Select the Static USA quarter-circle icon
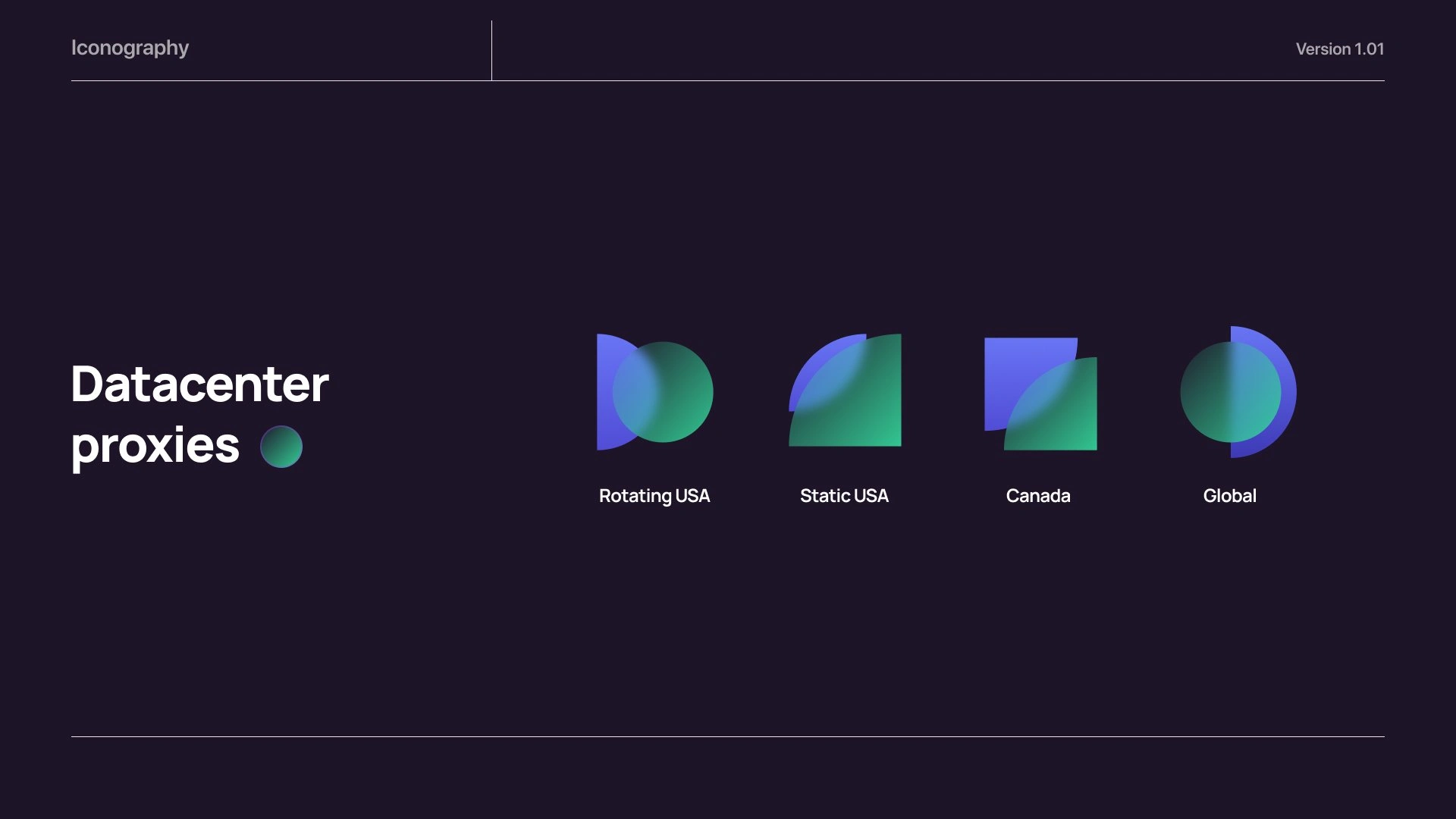1456x819 pixels. [845, 391]
